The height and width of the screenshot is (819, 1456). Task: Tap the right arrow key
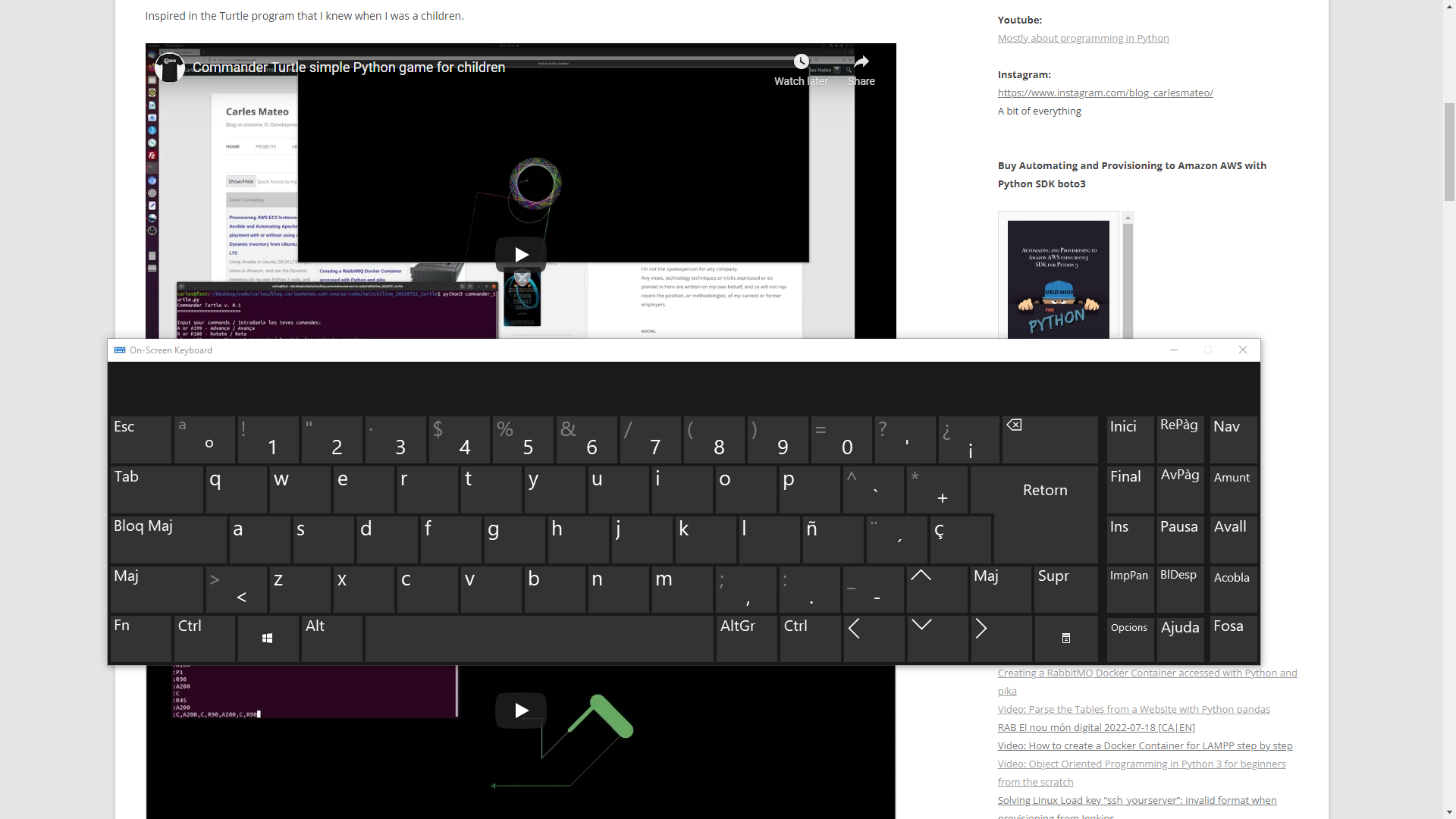1000,639
